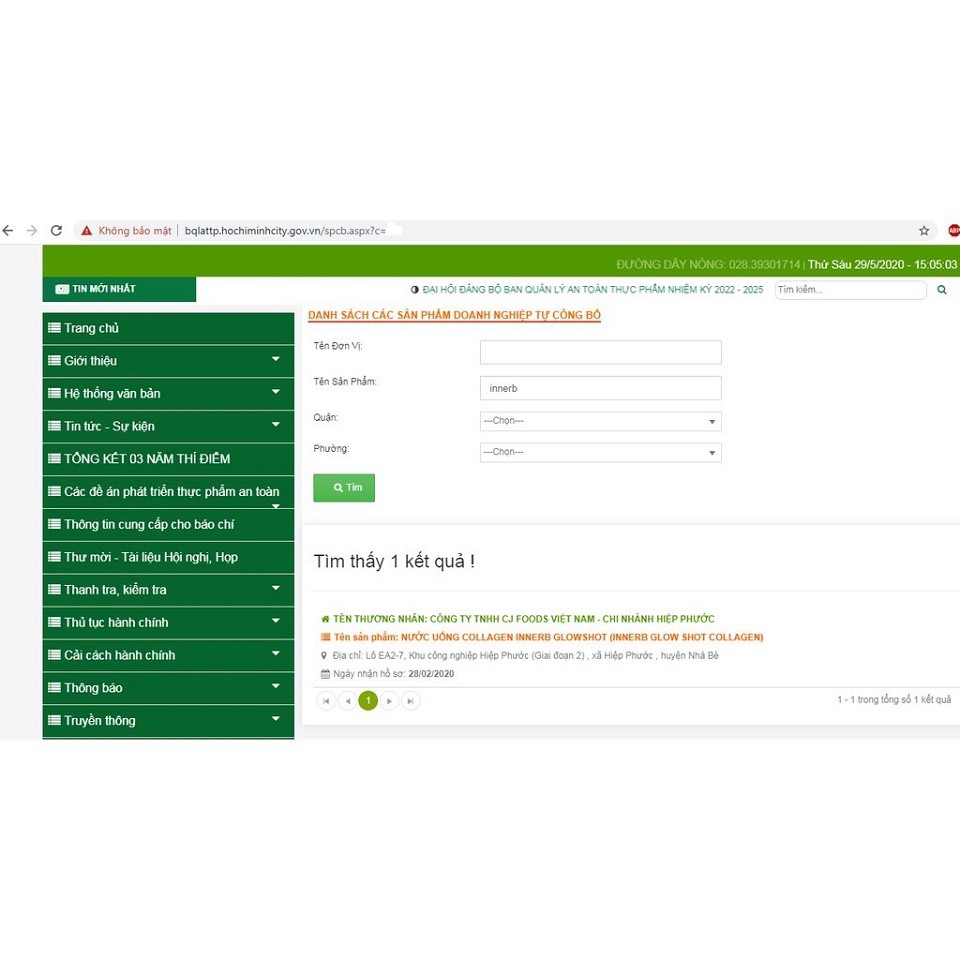Click next page arrow in pagination
This screenshot has width=960, height=960.
pyautogui.click(x=389, y=701)
